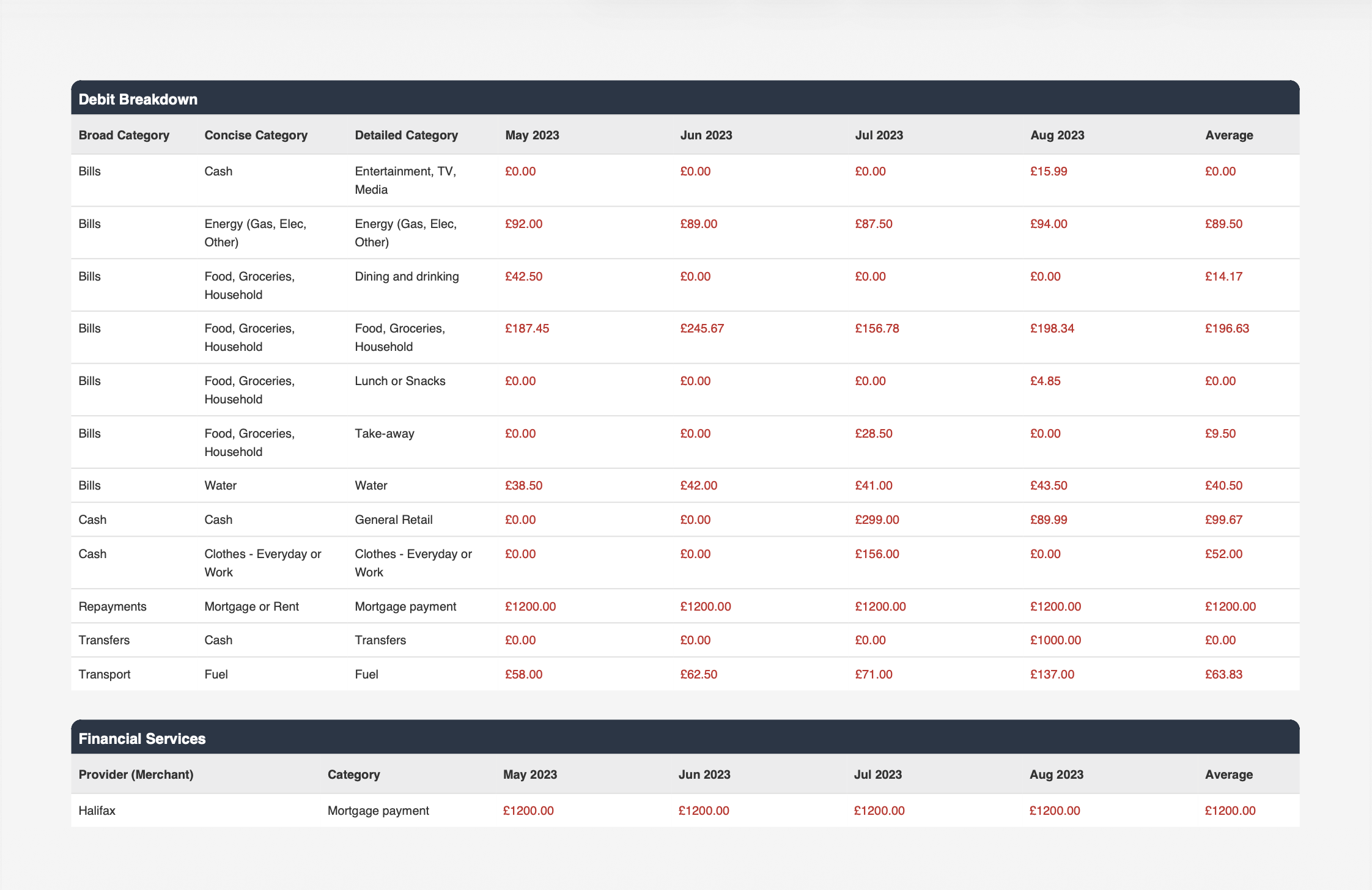Image resolution: width=1372 pixels, height=890 pixels.
Task: Click the Lunch or Snacks cell
Action: tap(400, 381)
